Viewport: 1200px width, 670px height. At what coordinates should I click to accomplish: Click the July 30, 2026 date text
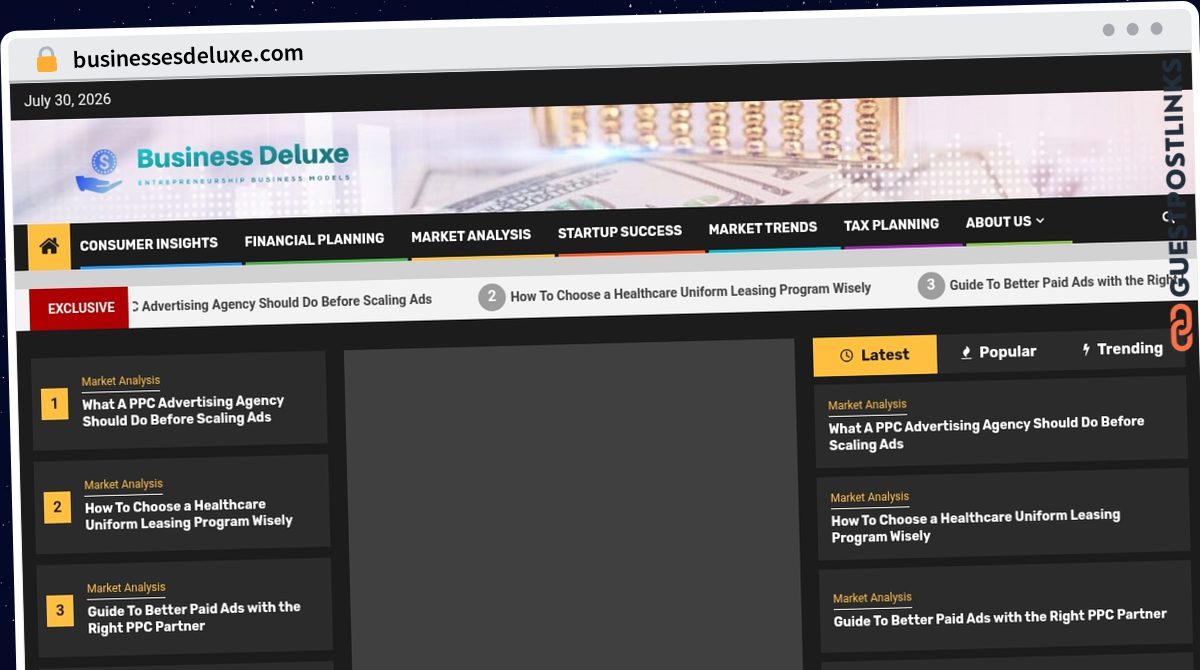(x=67, y=100)
